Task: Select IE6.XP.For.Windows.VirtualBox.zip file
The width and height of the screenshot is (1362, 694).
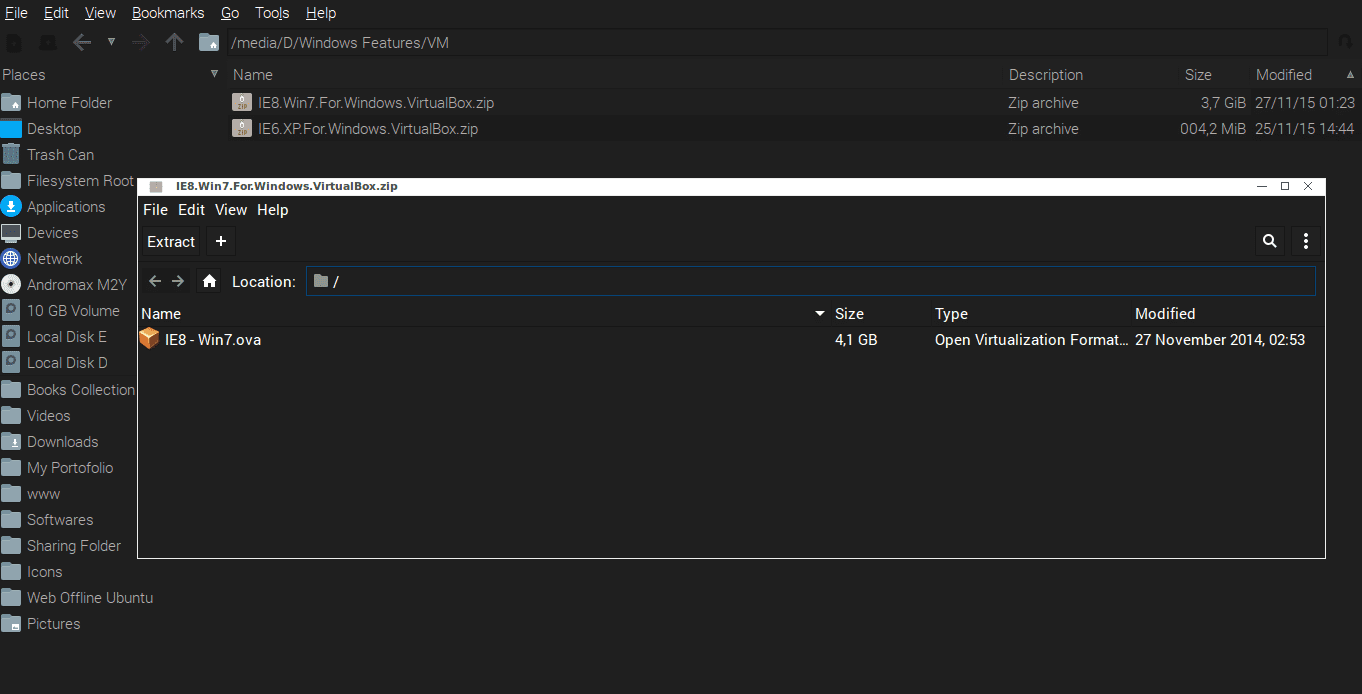Action: tap(367, 129)
